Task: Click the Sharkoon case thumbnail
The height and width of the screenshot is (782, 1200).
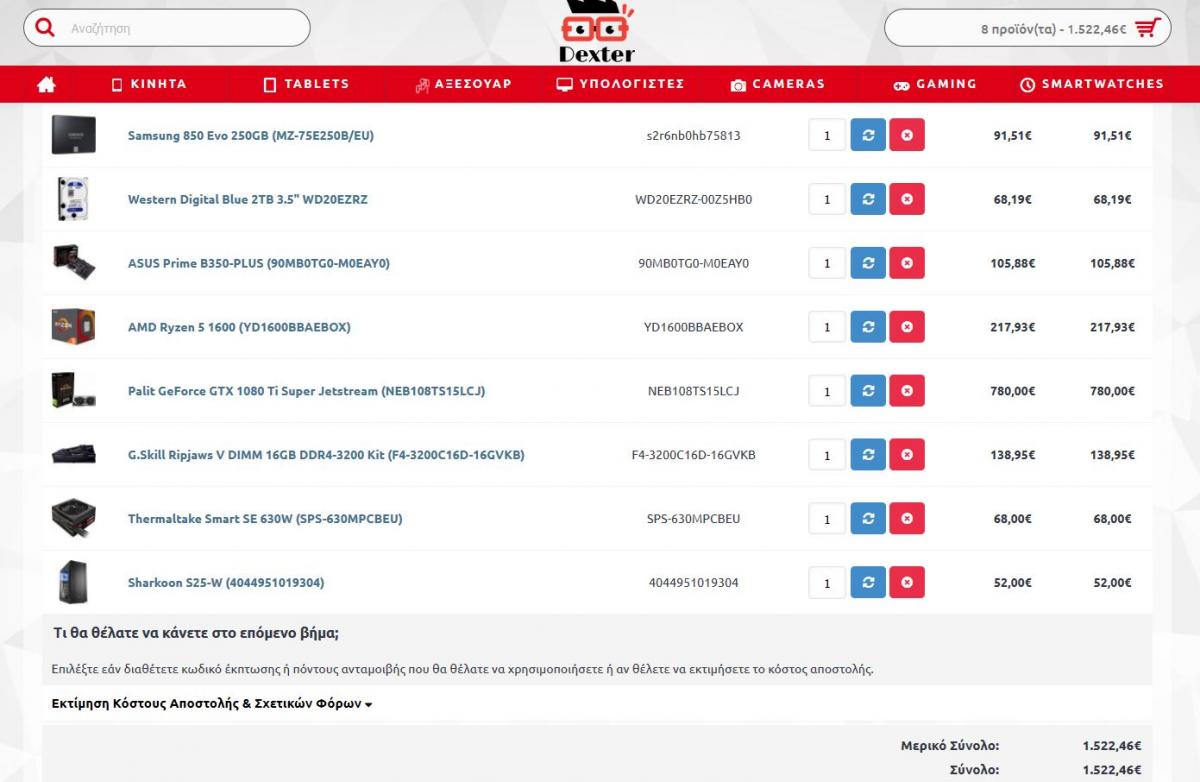Action: (x=73, y=583)
